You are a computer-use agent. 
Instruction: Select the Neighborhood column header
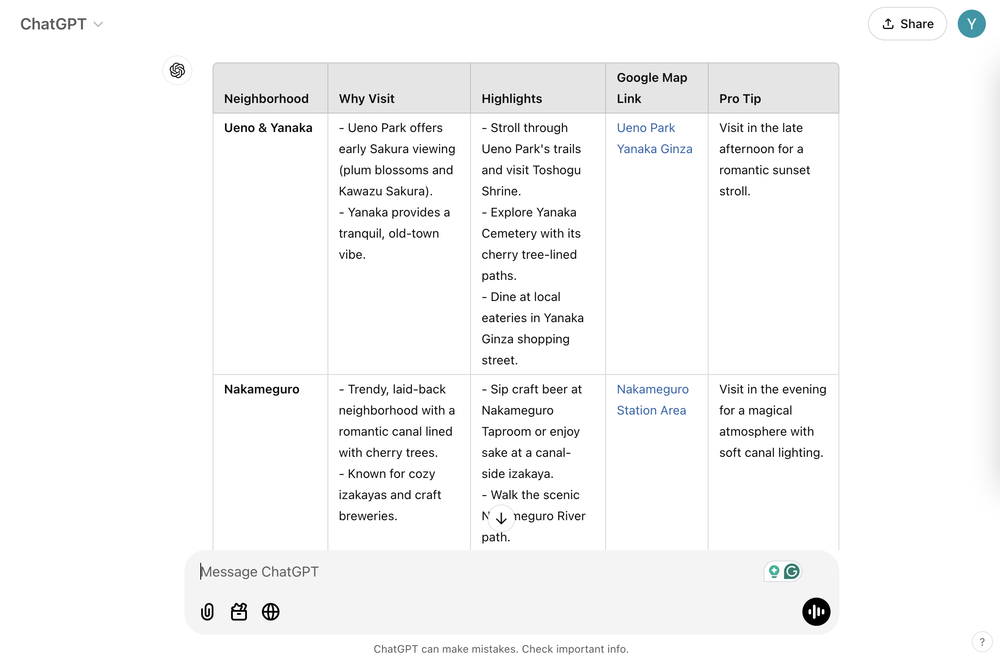(266, 98)
